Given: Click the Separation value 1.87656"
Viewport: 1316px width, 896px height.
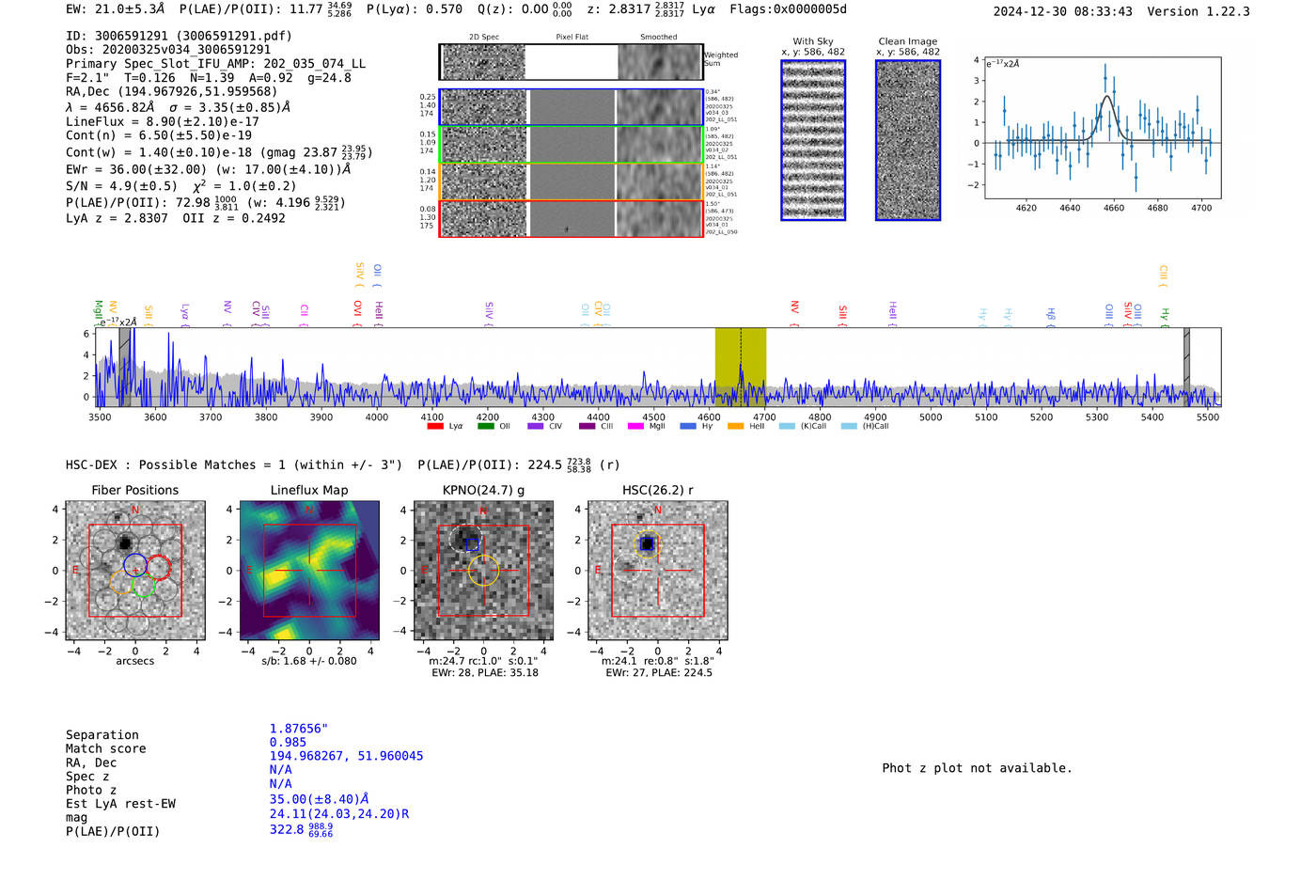Looking at the screenshot, I should point(299,729).
